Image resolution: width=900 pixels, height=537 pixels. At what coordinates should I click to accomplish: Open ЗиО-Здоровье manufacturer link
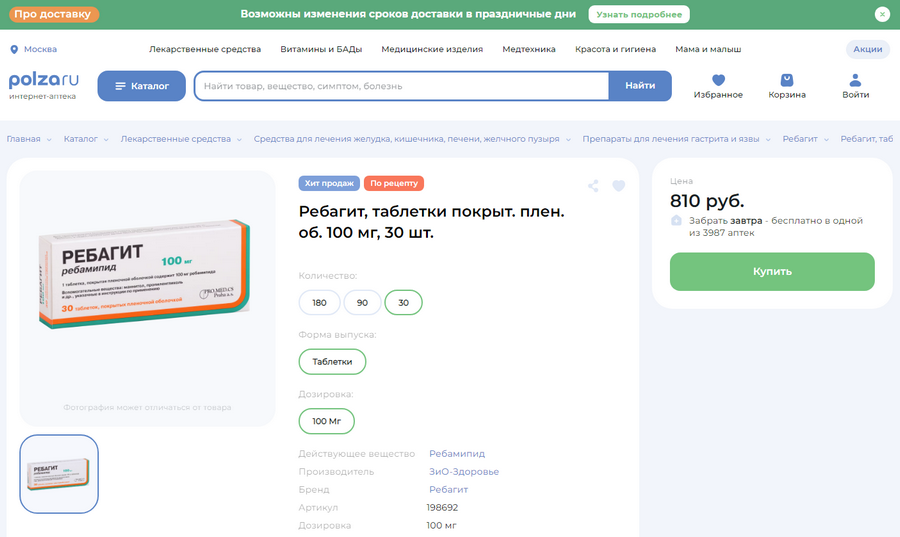[464, 472]
